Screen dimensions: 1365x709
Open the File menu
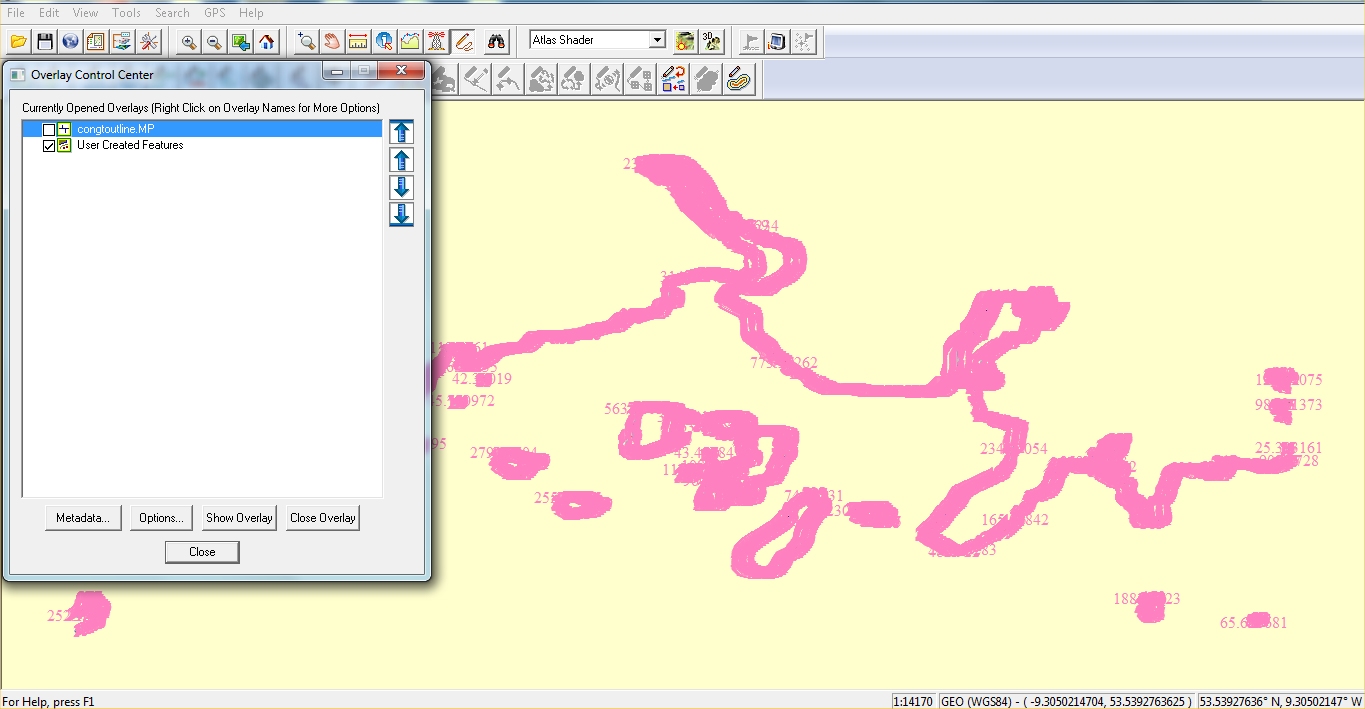click(x=16, y=13)
